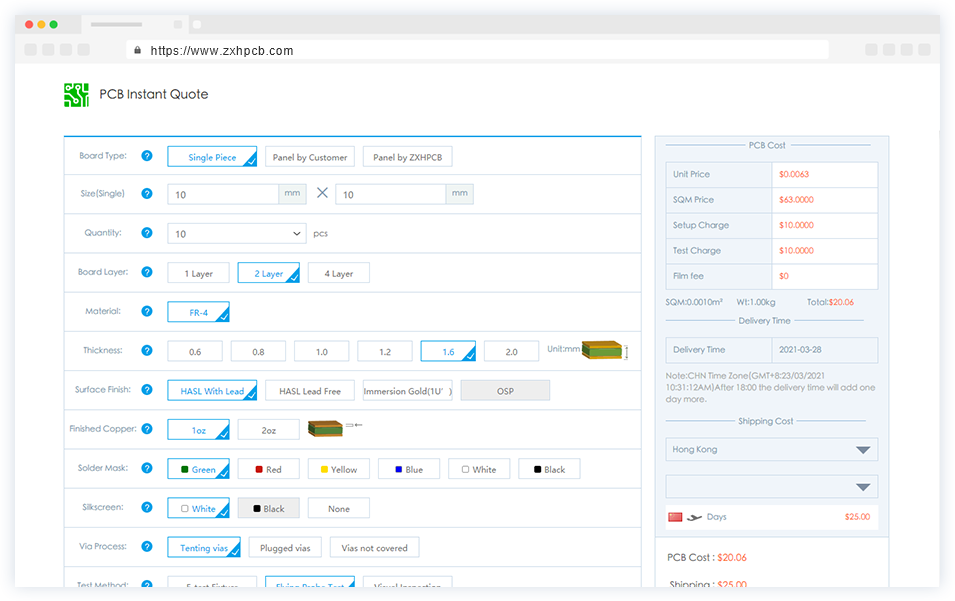Click the padlock icon in address bar
Screen dimensions: 955x601
pos(138,50)
